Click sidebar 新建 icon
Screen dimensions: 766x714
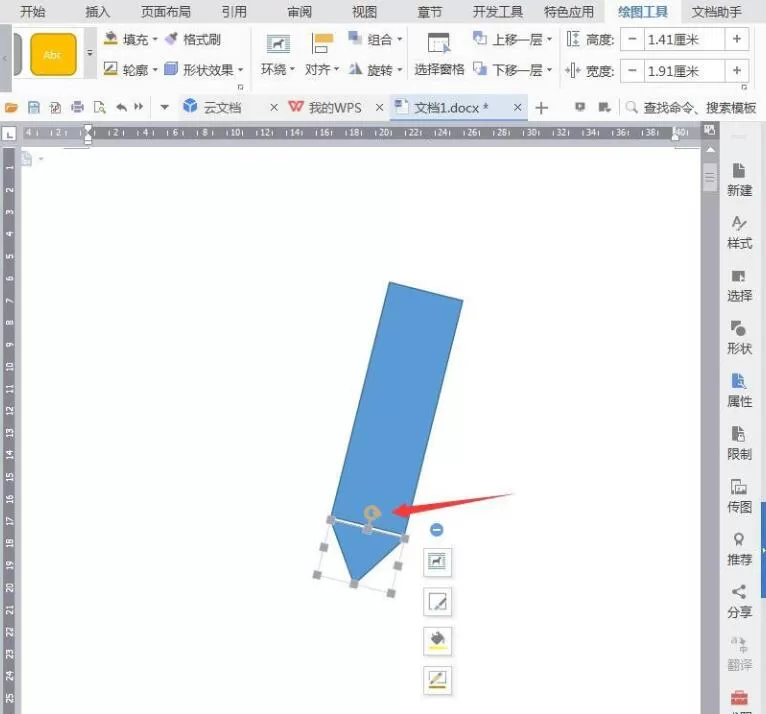(739, 180)
